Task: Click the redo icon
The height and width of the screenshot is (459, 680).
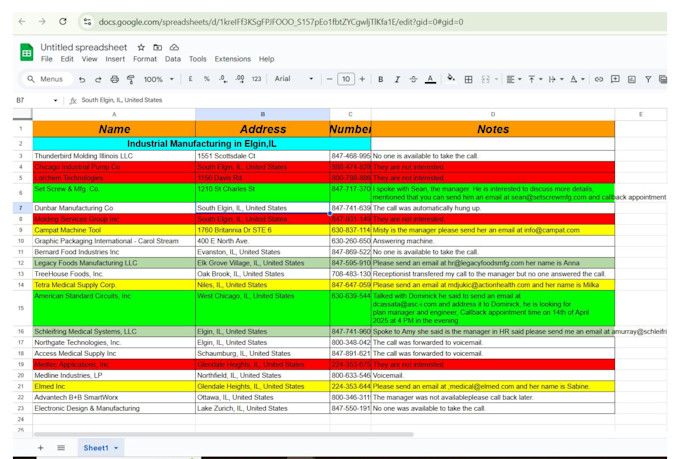Action: coord(98,79)
